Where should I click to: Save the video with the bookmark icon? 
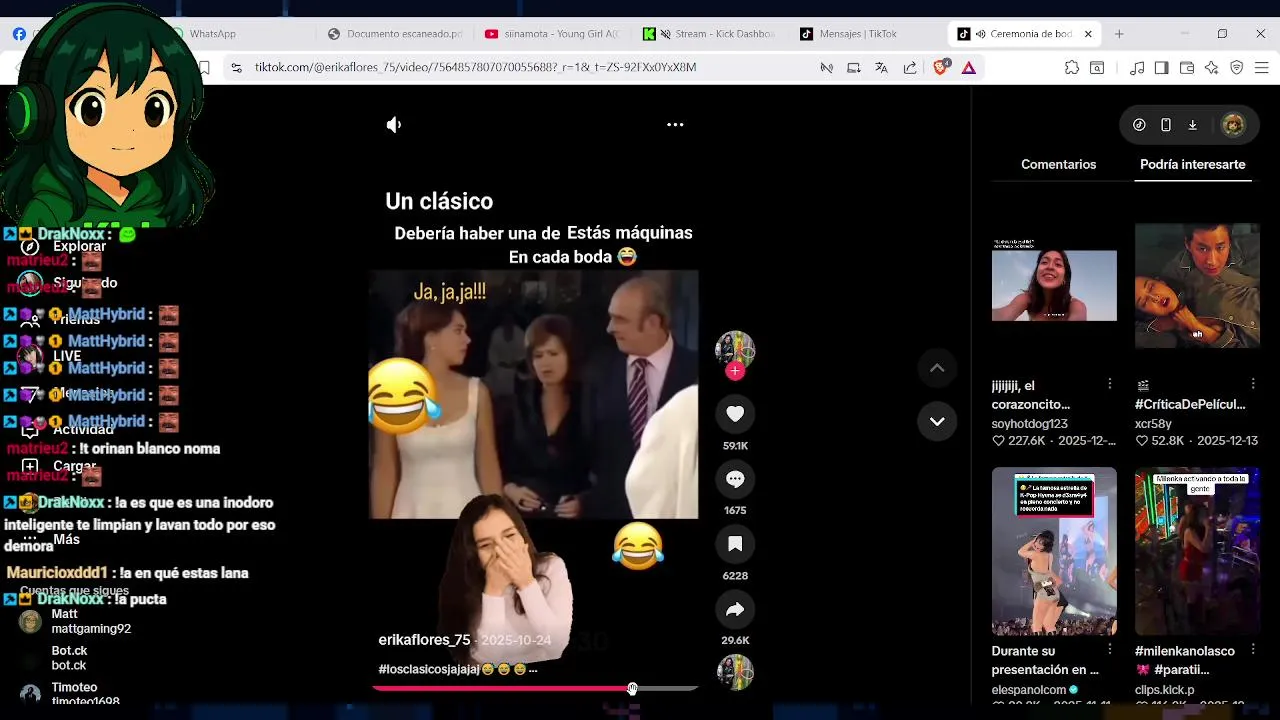735,544
